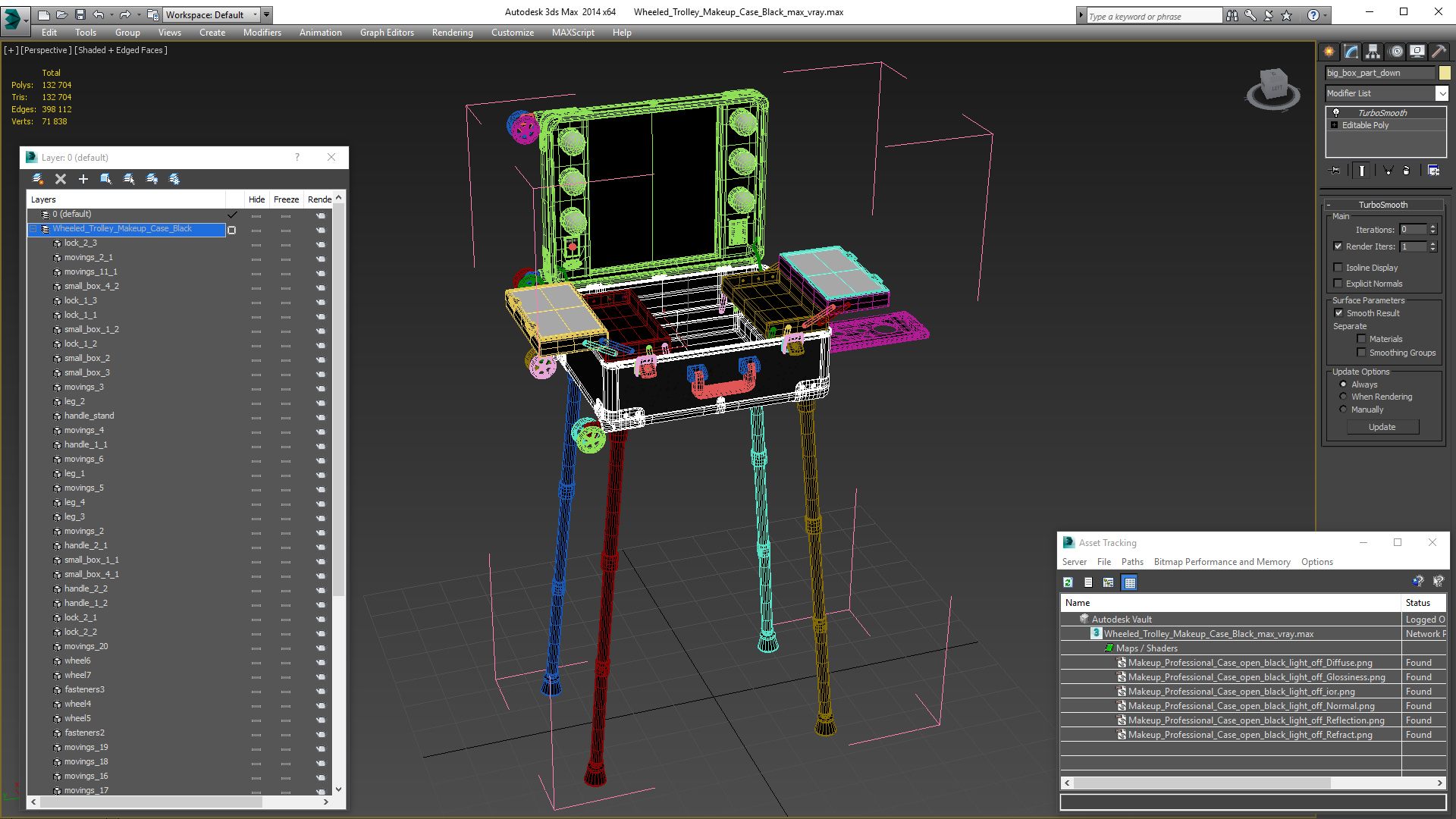The width and height of the screenshot is (1456, 819).
Task: Click Remove Modifier from stack icon
Action: (x=1407, y=171)
